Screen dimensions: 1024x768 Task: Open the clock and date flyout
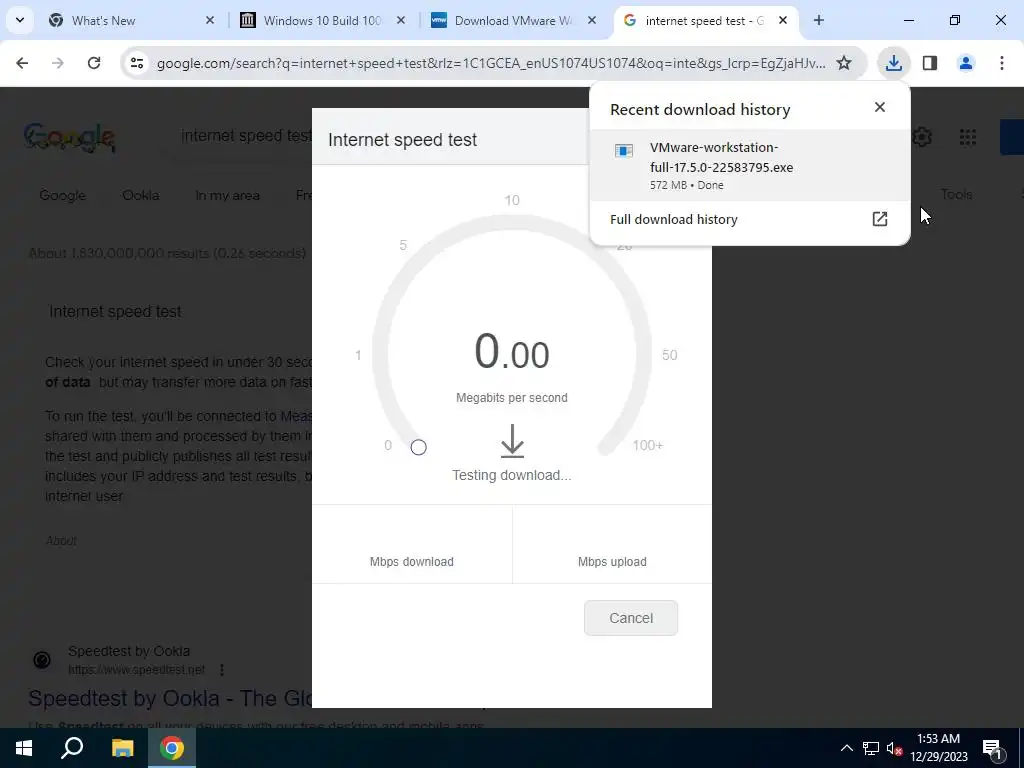pyautogui.click(x=938, y=748)
